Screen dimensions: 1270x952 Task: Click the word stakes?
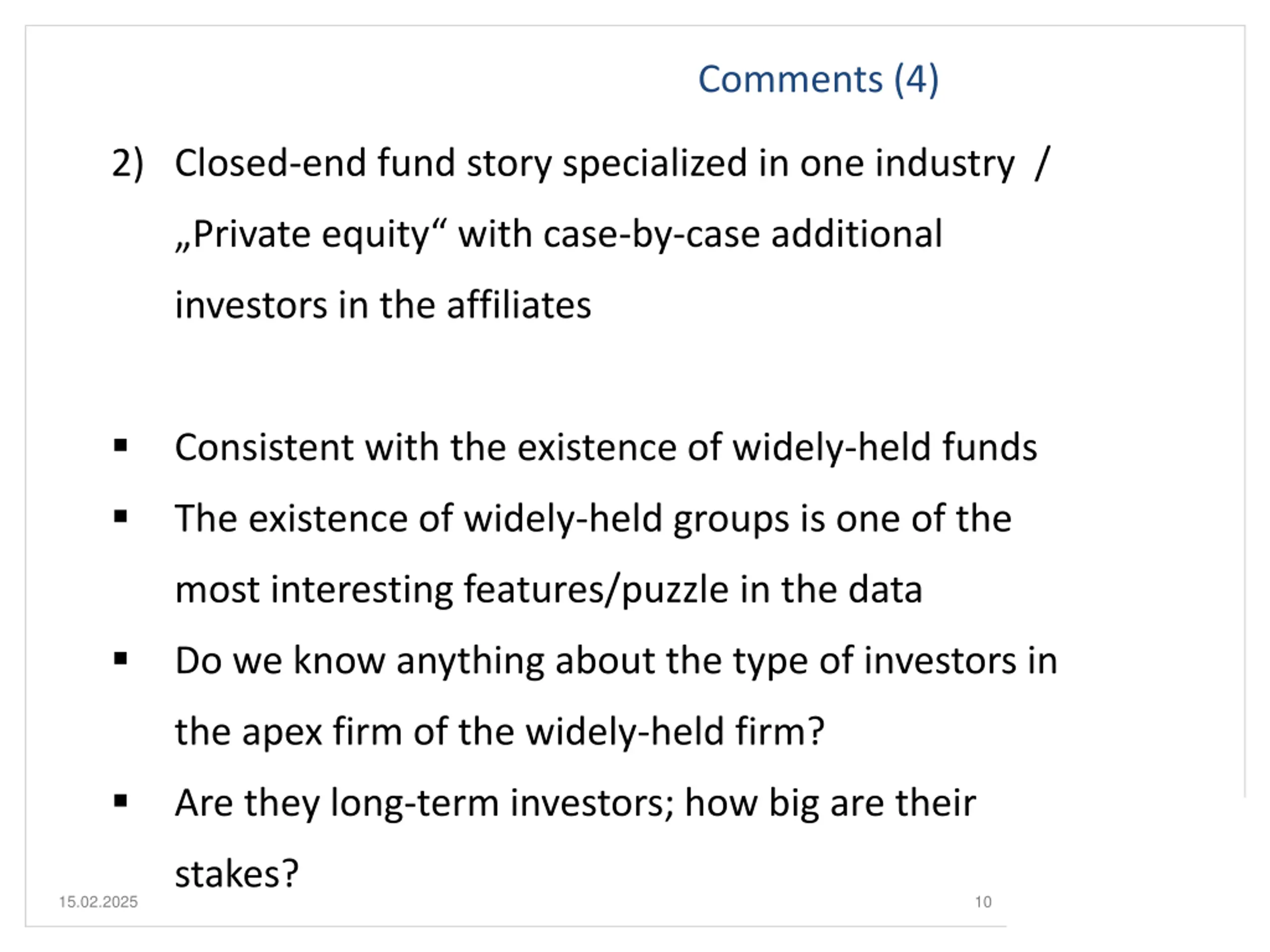pyautogui.click(x=237, y=873)
